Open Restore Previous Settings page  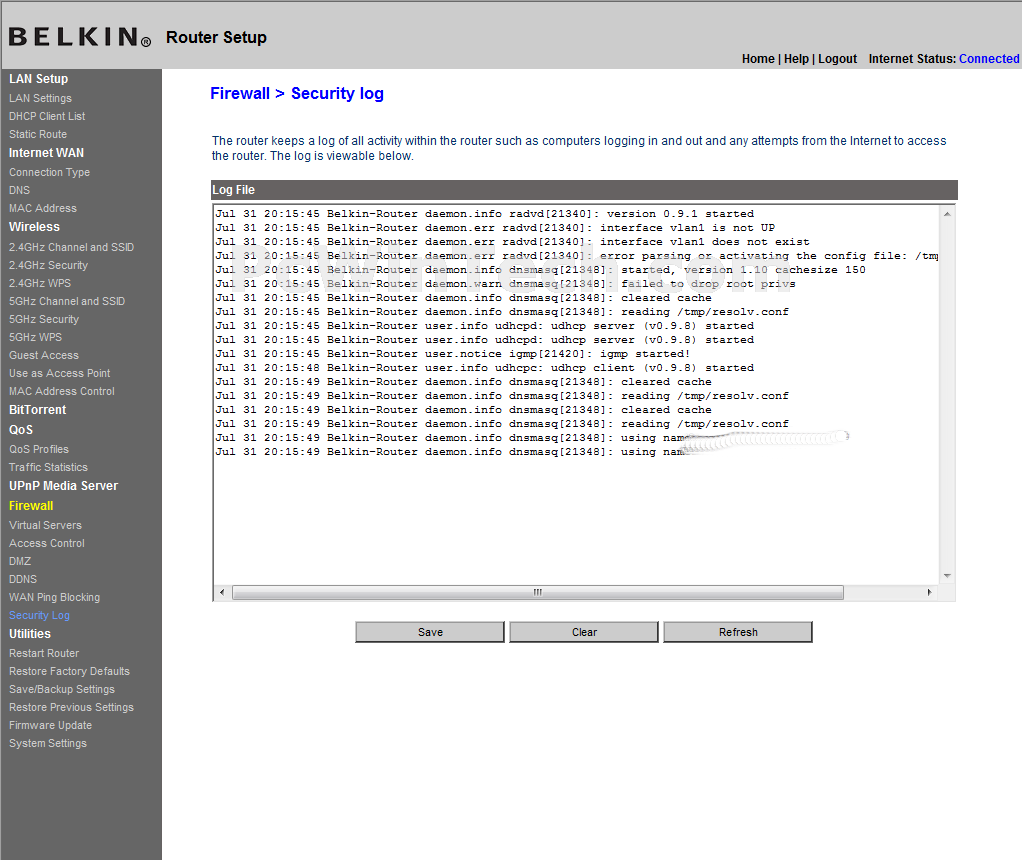click(71, 707)
